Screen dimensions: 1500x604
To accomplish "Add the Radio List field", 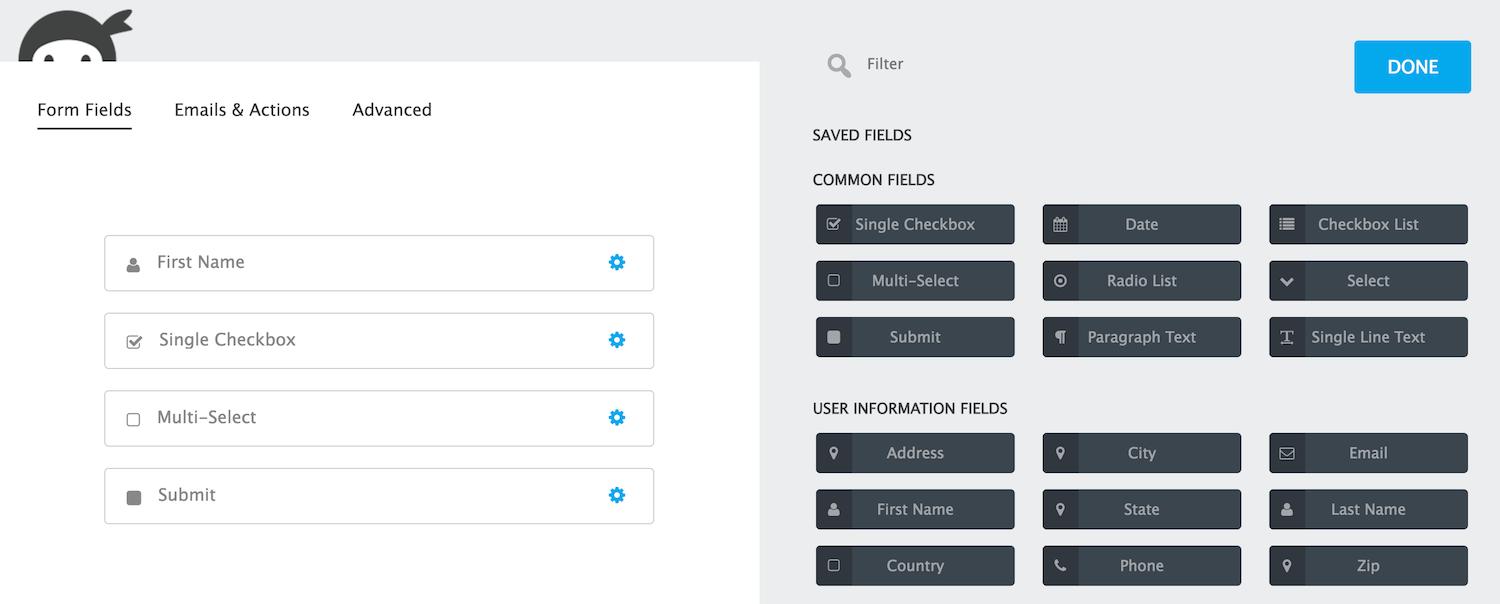I will tap(1141, 281).
